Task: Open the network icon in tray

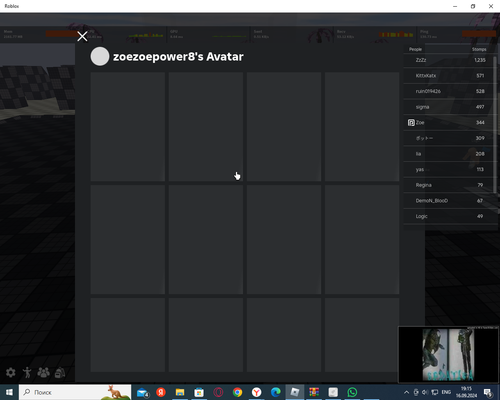Action: pyautogui.click(x=435, y=392)
